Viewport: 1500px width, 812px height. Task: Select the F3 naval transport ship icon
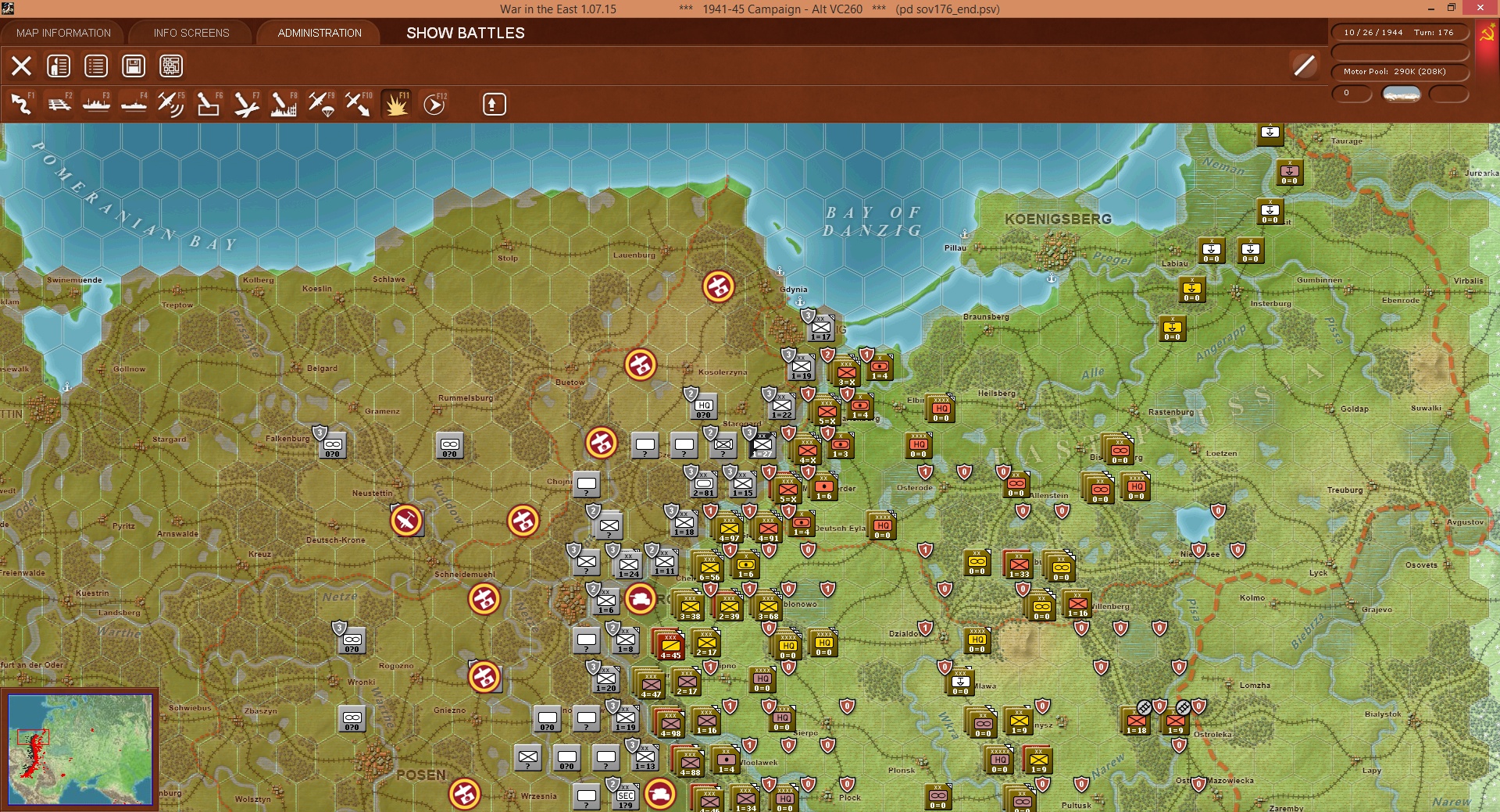click(x=97, y=104)
